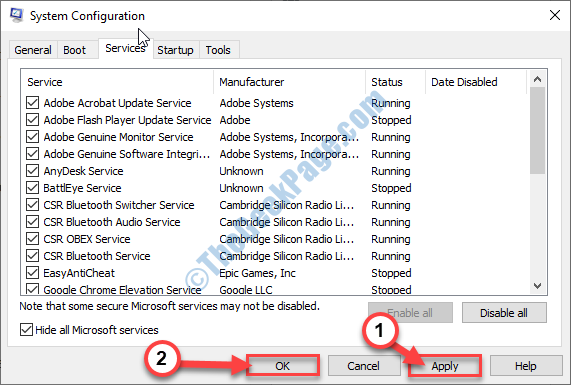
Task: Close the System Configuration dialog
Action: coord(555,15)
